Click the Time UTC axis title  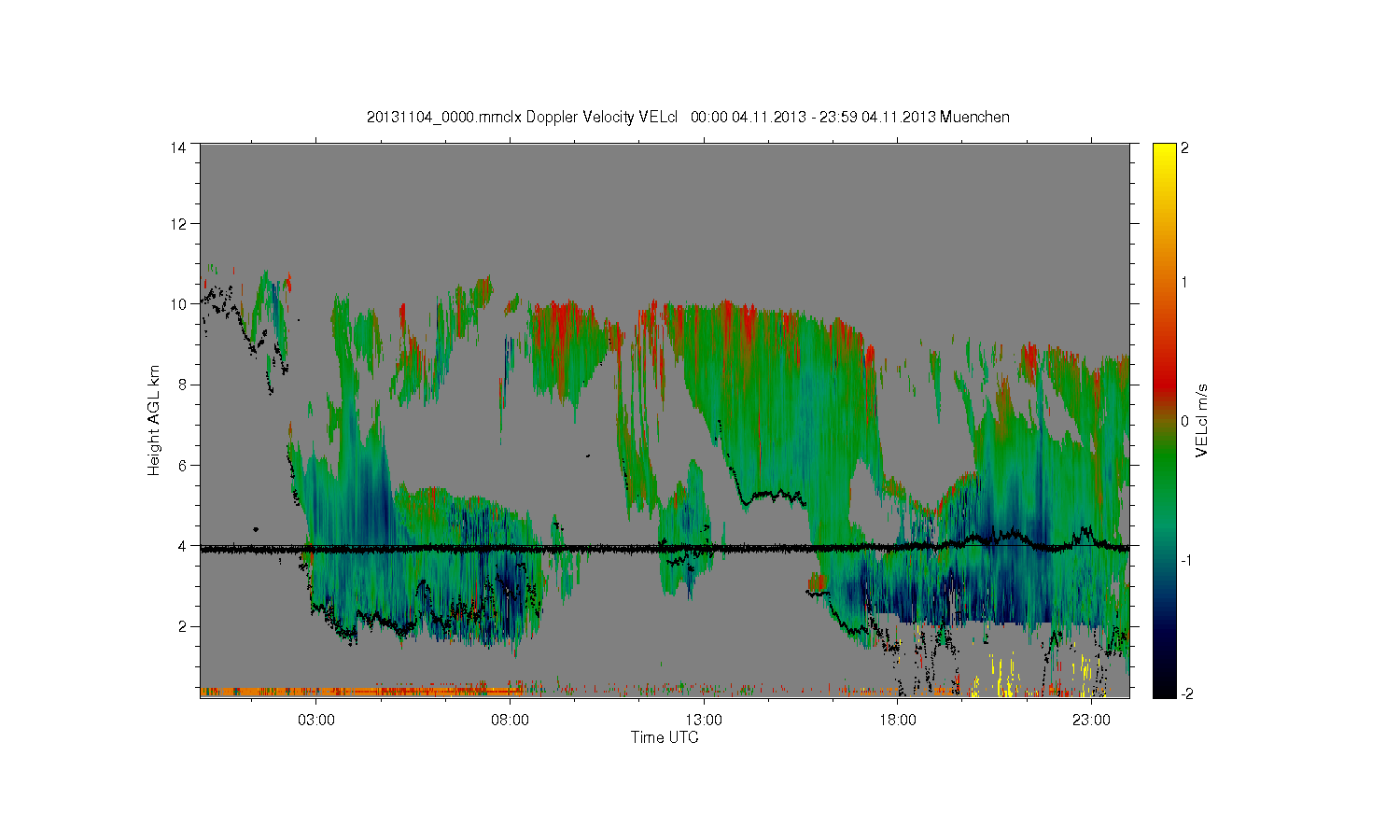tap(665, 737)
